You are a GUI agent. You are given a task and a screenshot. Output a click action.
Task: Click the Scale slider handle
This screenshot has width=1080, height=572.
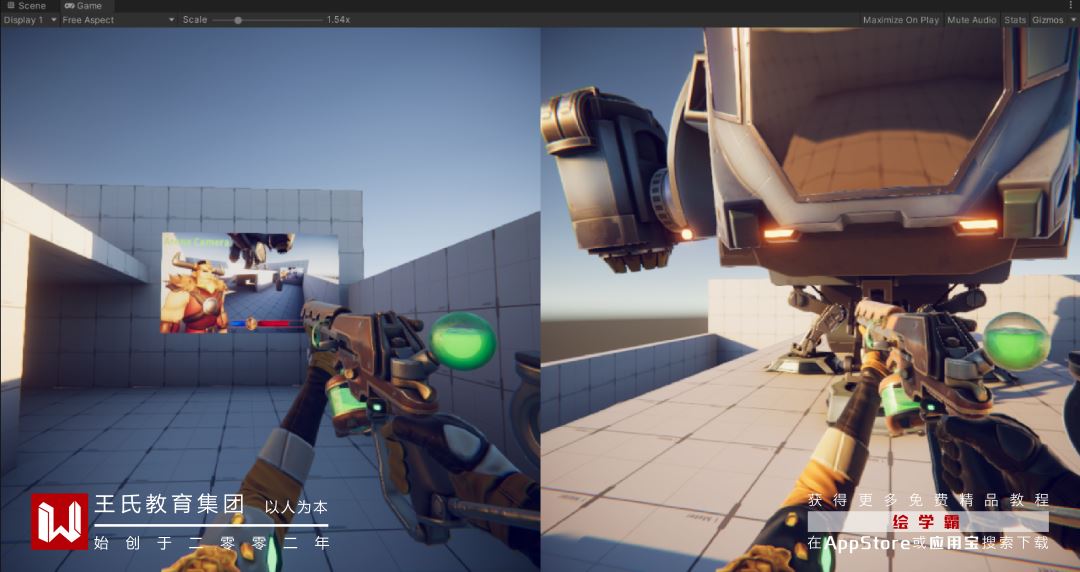pyautogui.click(x=238, y=20)
